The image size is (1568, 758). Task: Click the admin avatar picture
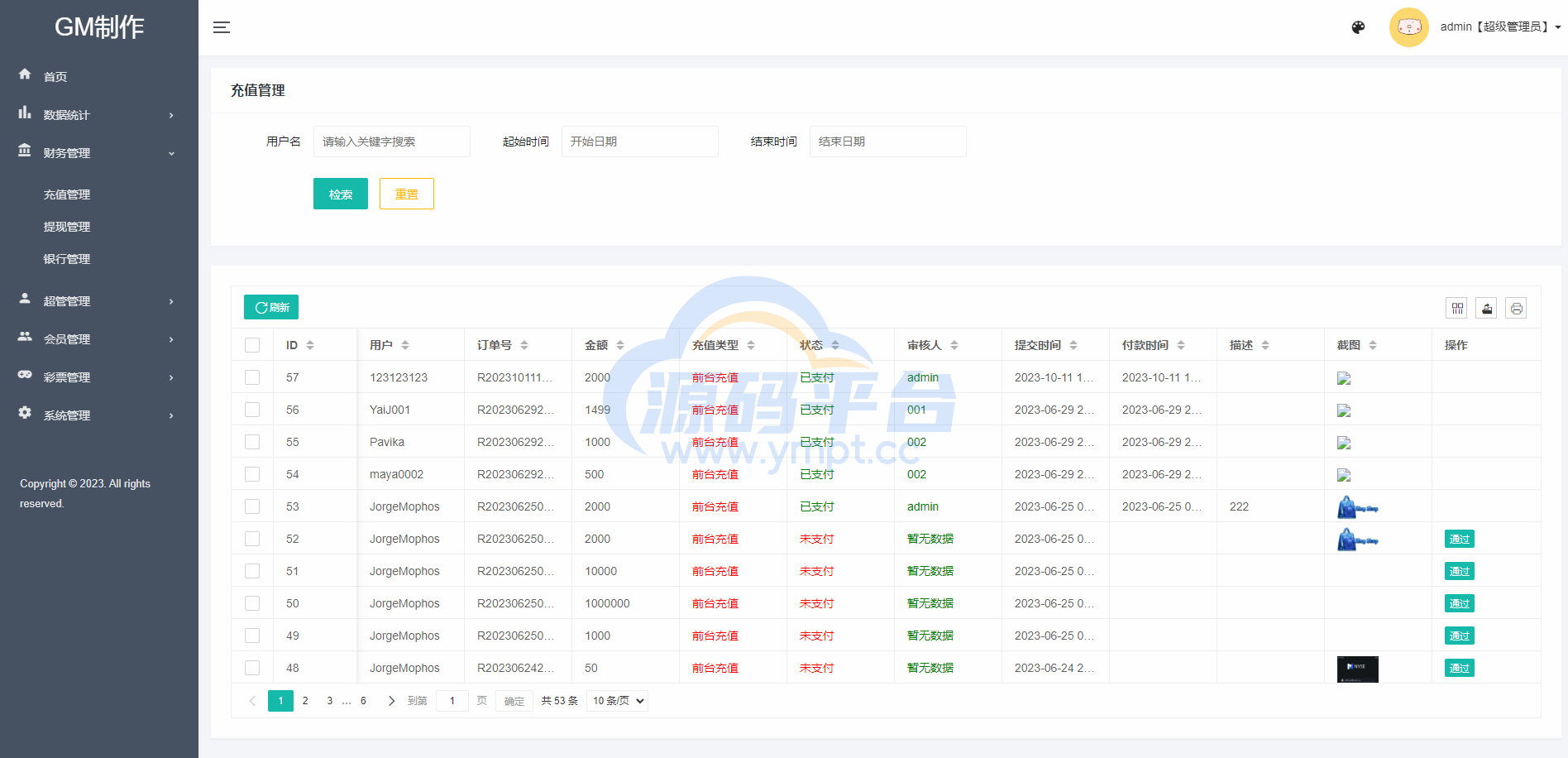click(x=1409, y=27)
